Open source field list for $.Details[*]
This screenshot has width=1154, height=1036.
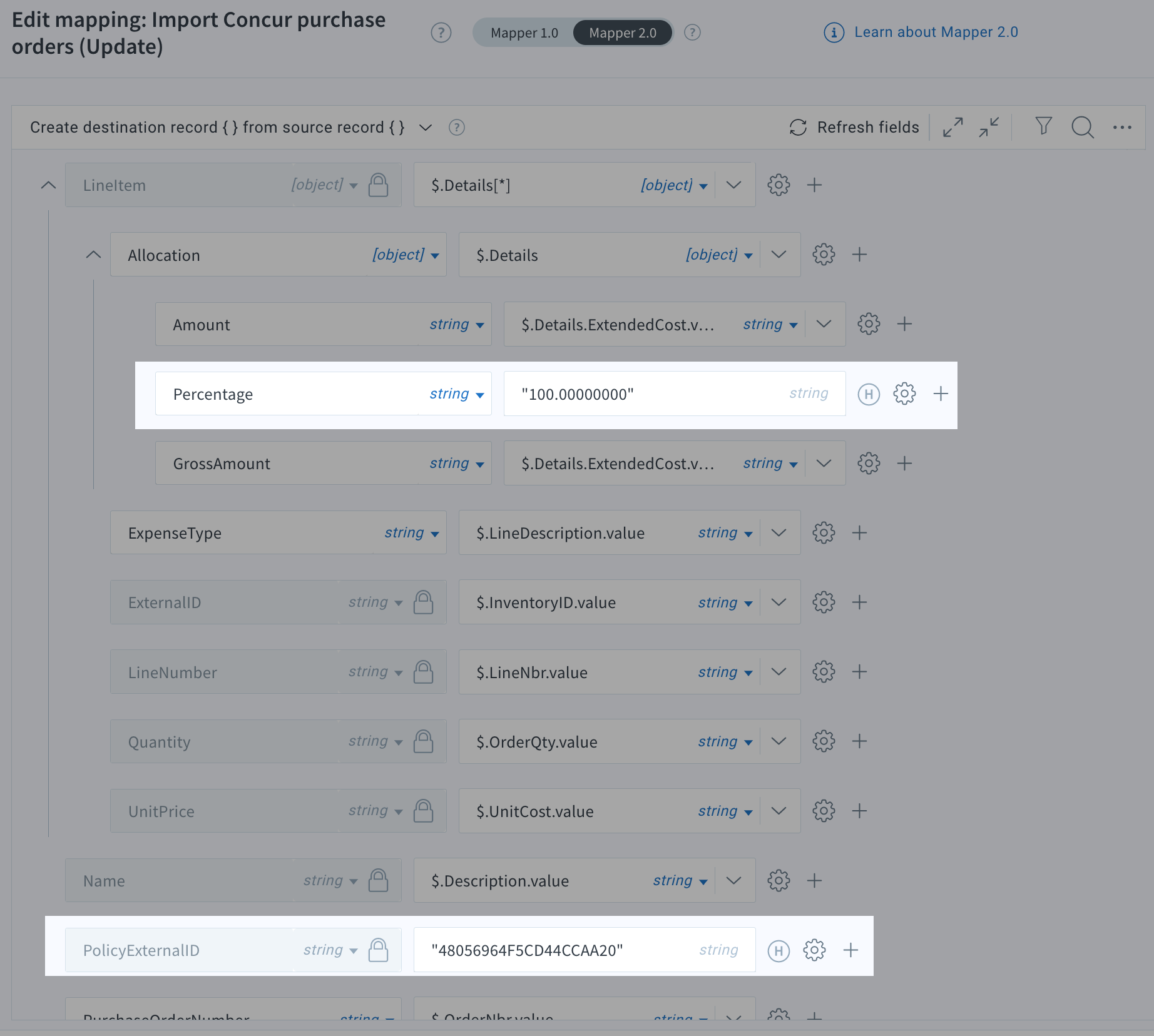(x=733, y=185)
